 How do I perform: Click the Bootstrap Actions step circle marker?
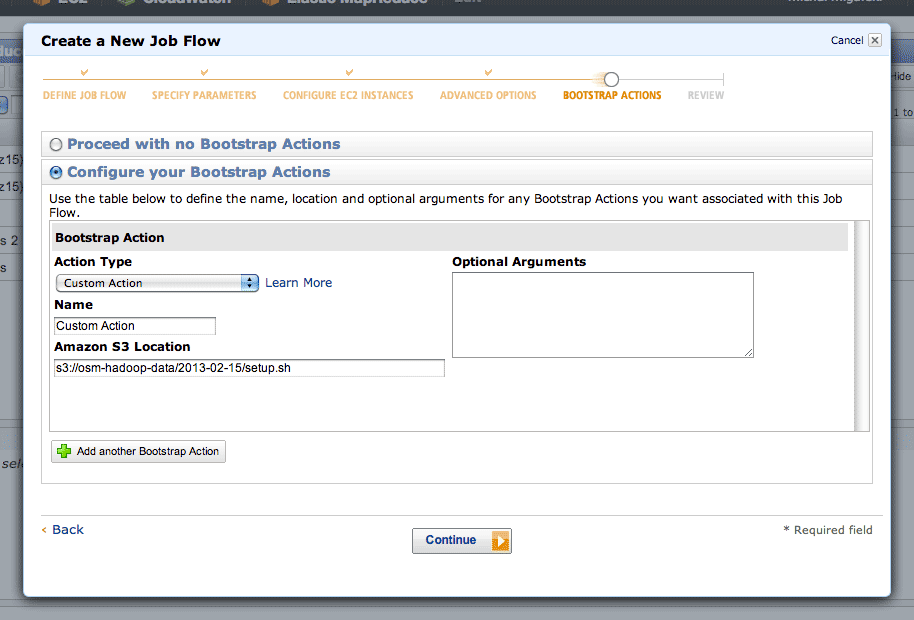(611, 79)
